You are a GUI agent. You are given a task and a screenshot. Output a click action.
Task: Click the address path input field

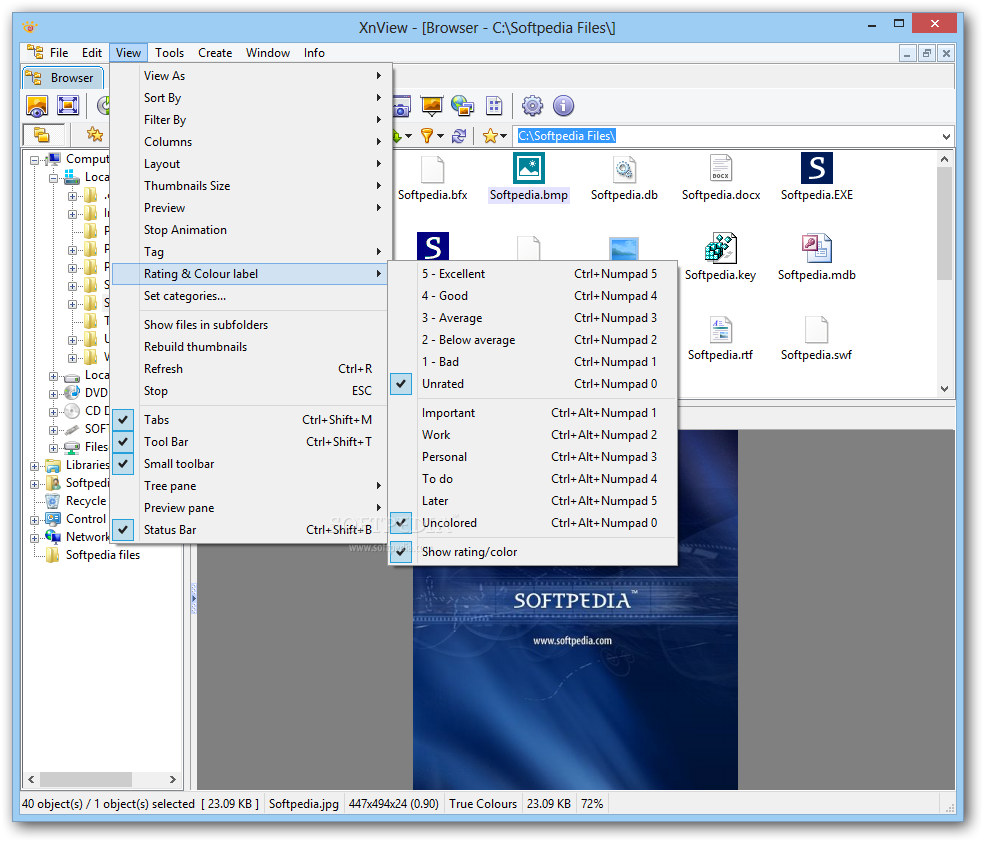(727, 136)
